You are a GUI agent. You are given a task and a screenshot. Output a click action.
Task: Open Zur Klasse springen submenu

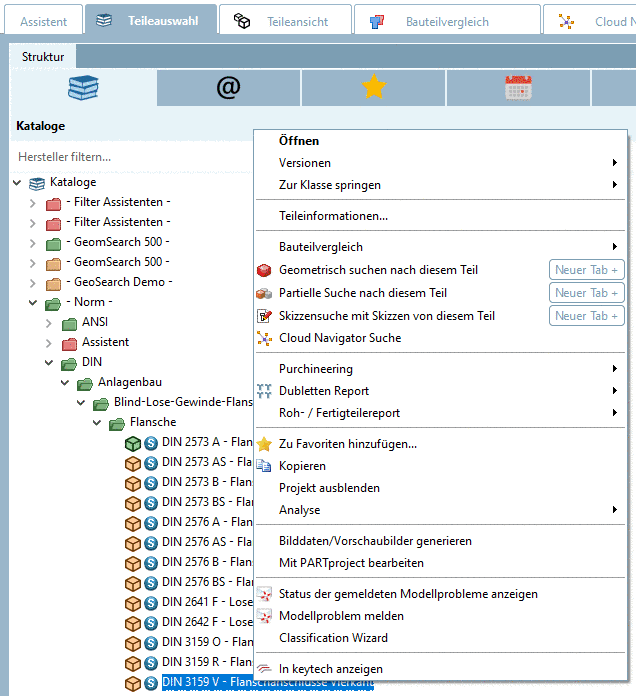click(441, 185)
